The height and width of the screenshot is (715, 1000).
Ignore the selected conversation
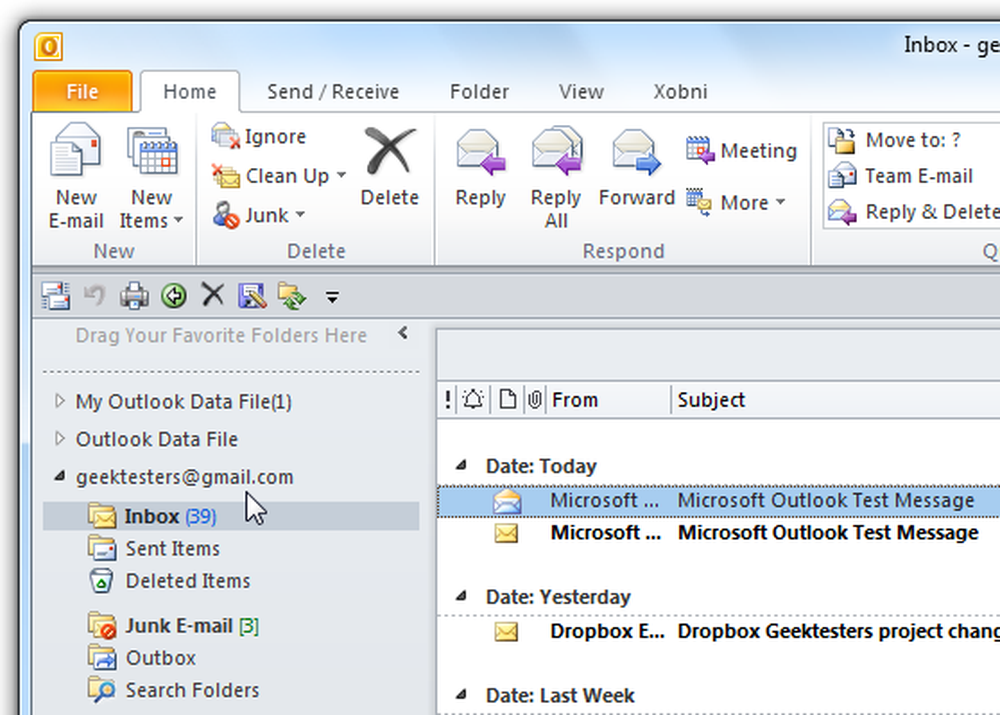259,136
